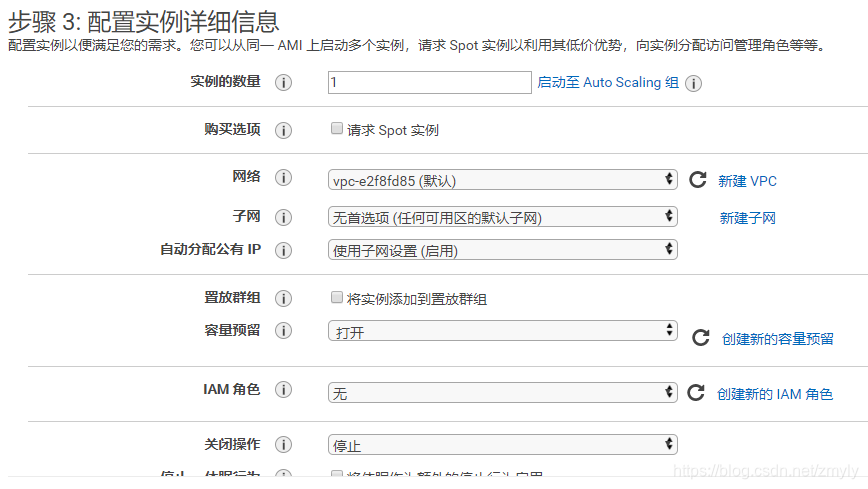The width and height of the screenshot is (868, 489).
Task: Click info icon next to 自动分配公有 IP
Action: (x=284, y=250)
